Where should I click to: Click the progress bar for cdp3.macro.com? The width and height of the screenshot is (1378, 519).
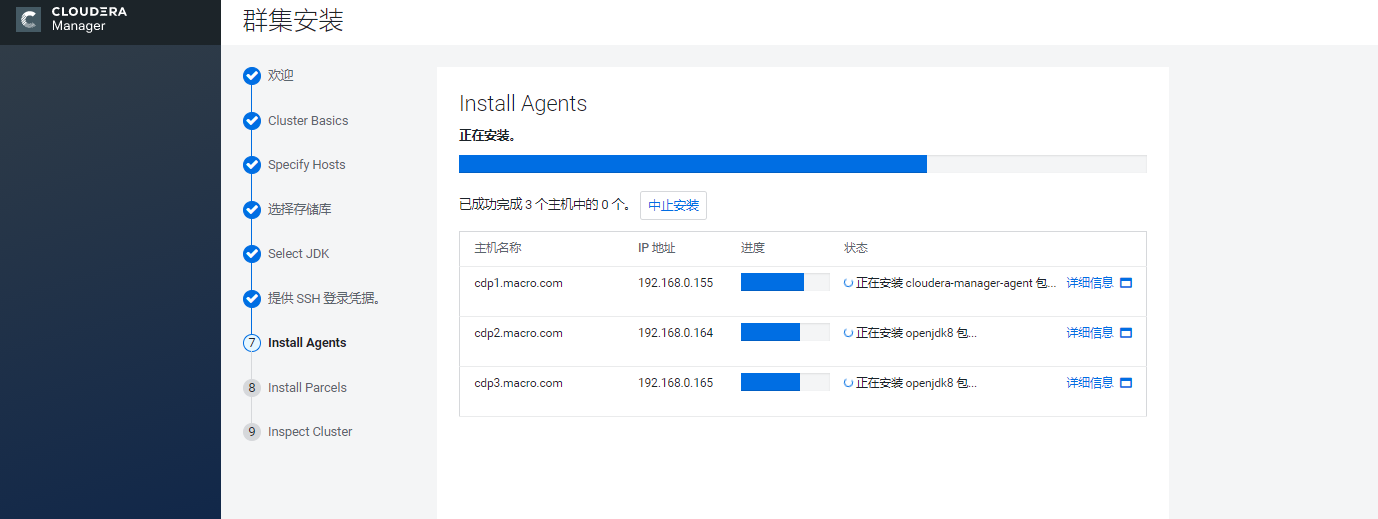point(785,382)
